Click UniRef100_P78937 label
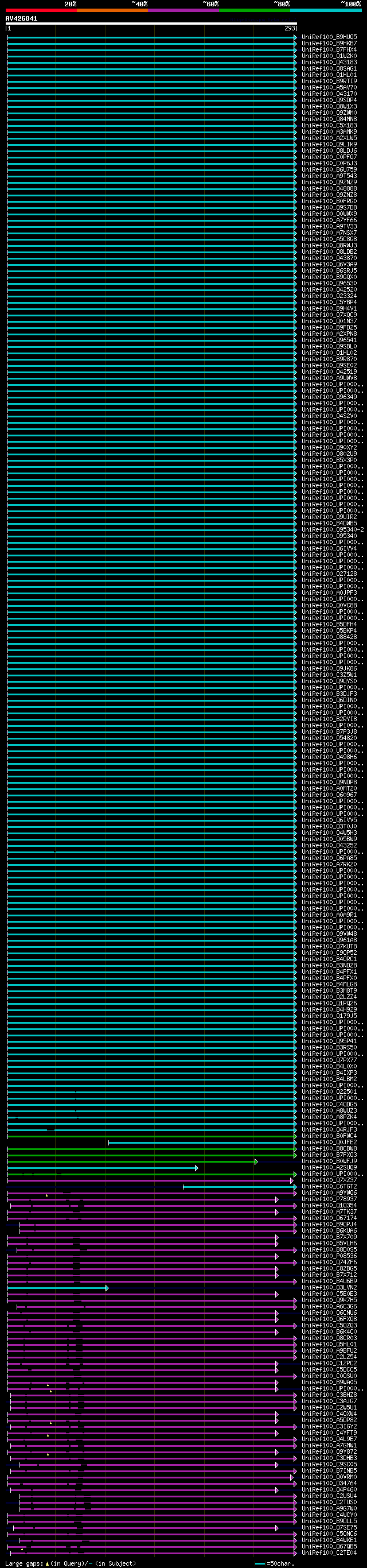 [329, 1199]
